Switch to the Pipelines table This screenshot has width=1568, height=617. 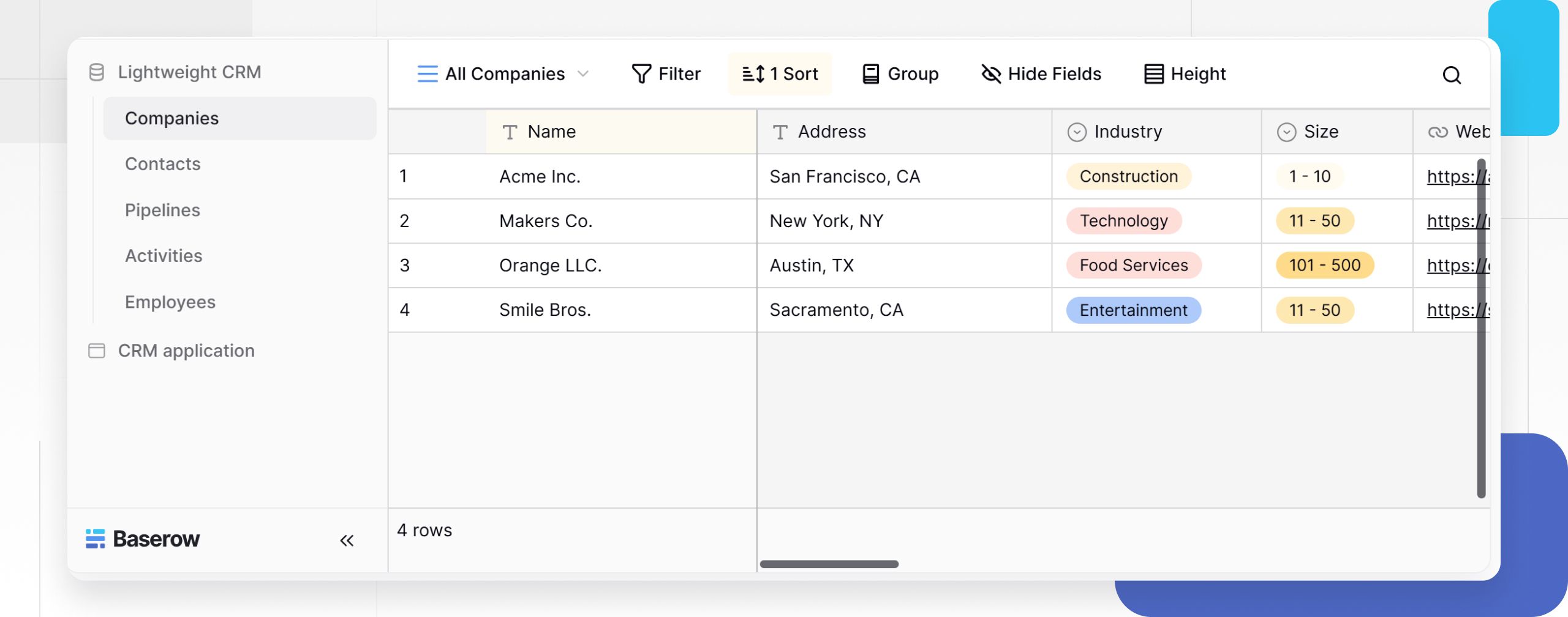click(162, 210)
